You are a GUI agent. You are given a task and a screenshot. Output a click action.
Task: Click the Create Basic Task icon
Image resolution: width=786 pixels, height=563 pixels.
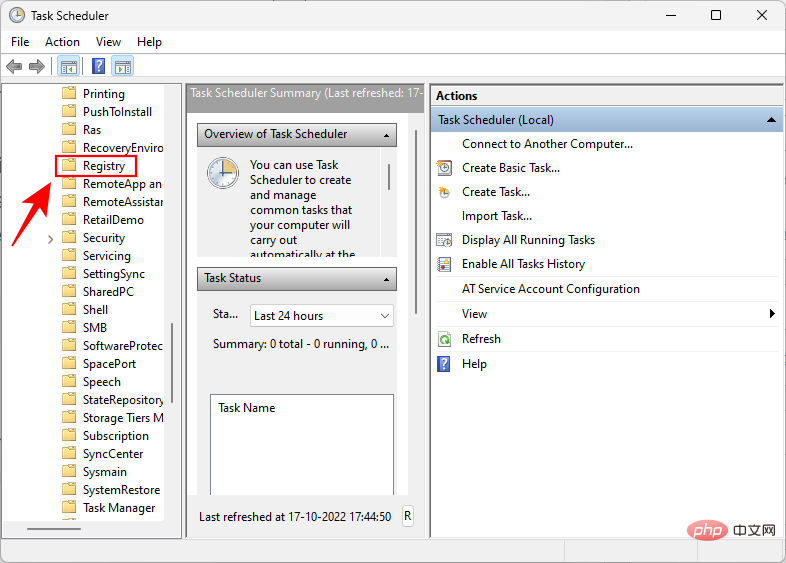coord(444,168)
